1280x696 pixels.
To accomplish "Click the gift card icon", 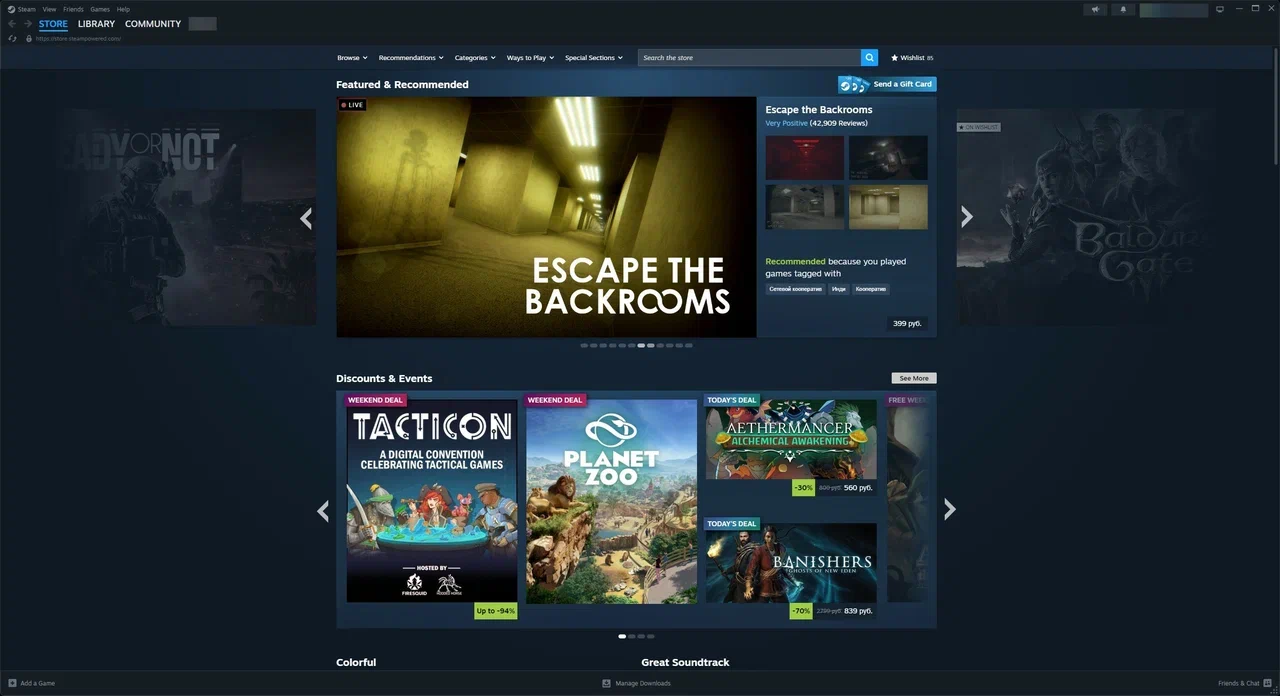I will pyautogui.click(x=854, y=85).
